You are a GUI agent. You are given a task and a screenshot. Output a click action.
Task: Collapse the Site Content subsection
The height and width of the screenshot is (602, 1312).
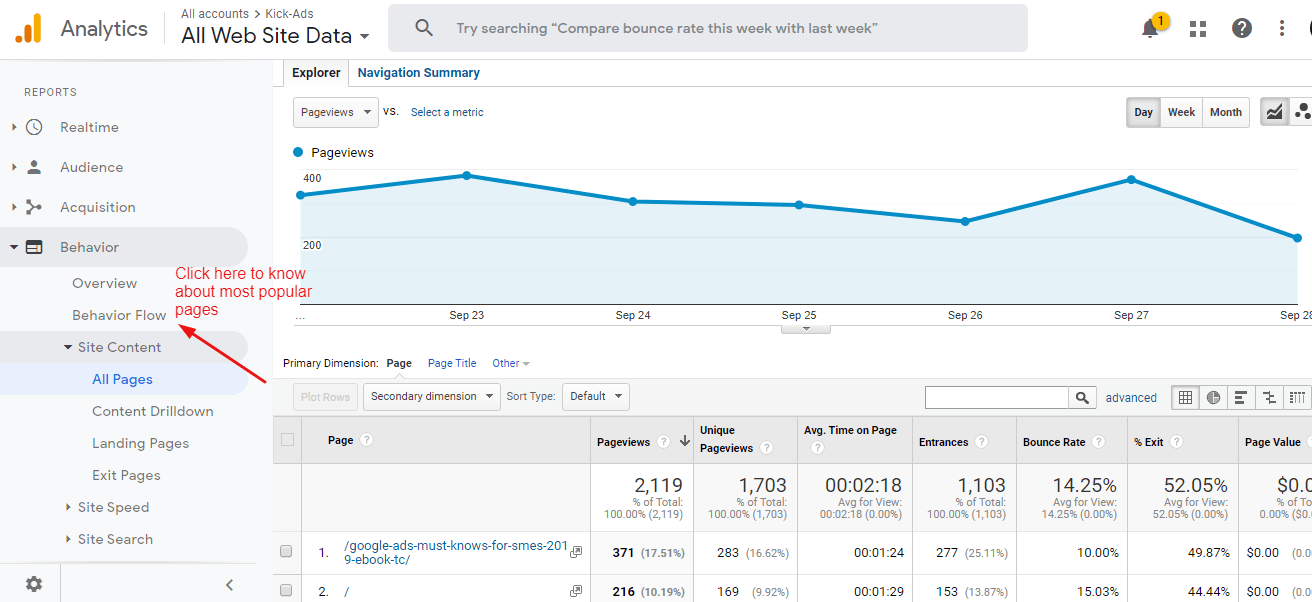point(68,347)
